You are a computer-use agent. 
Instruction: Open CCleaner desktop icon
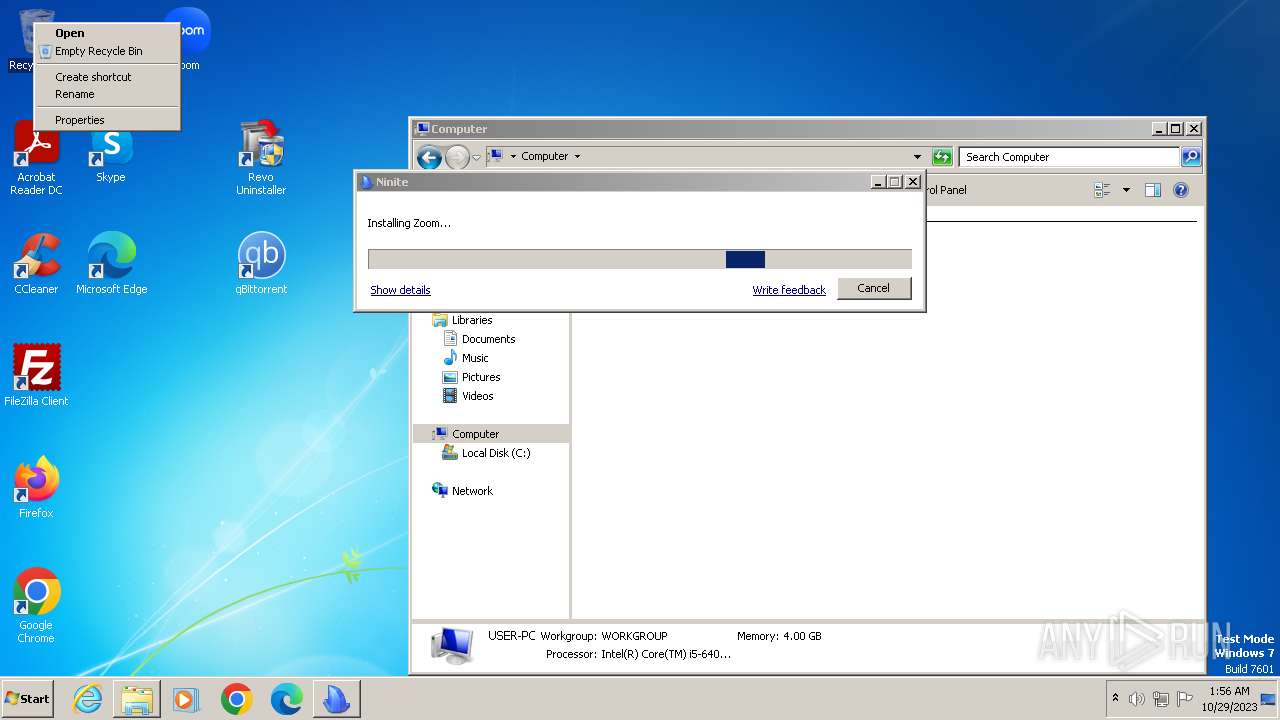pos(36,264)
